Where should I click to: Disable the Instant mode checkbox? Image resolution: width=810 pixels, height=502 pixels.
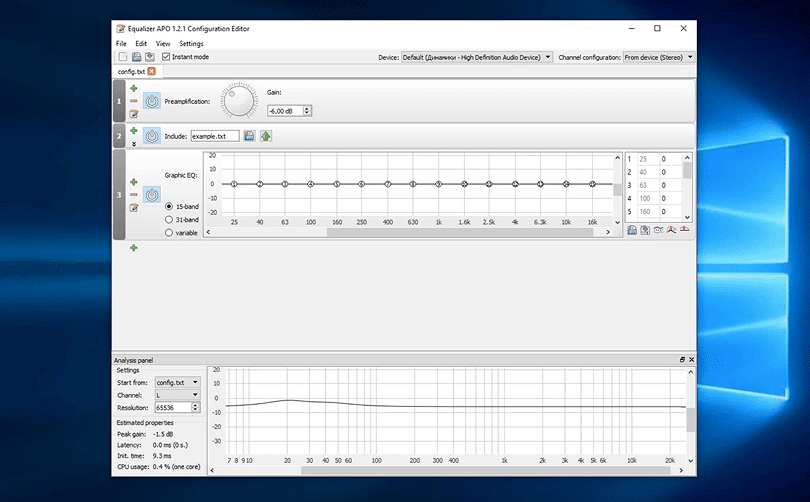(x=166, y=57)
